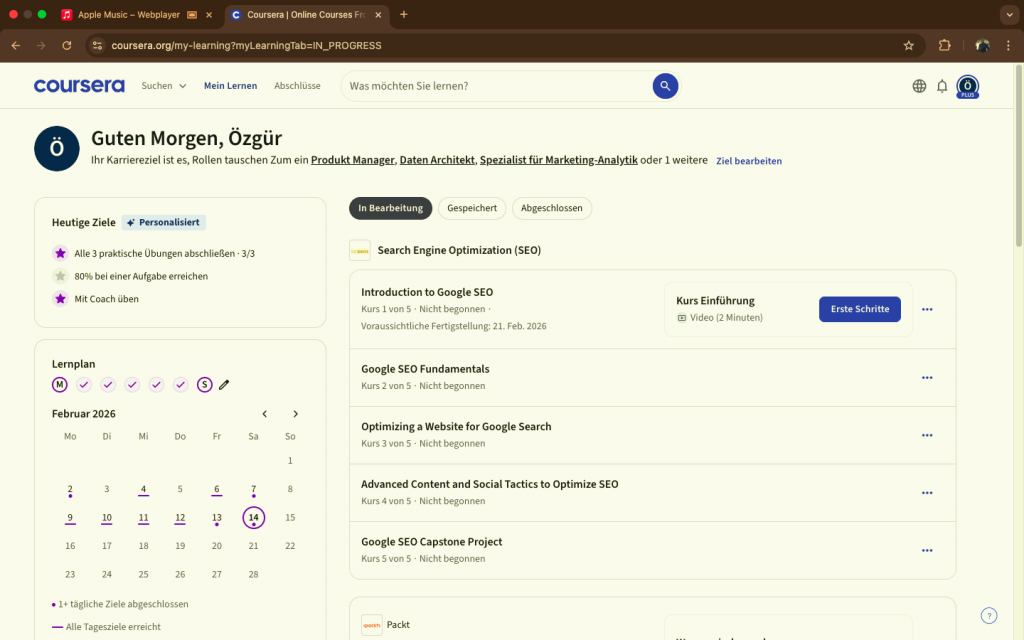Go to previous month in calendar
1024x640 pixels.
[x=265, y=414]
